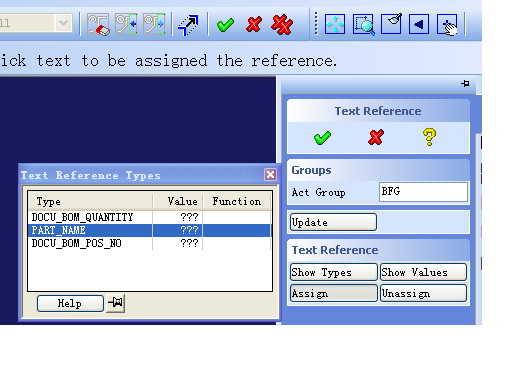Viewport: 512px width, 384px height.
Task: Pin the Text Reference side panel
Action: tap(465, 83)
